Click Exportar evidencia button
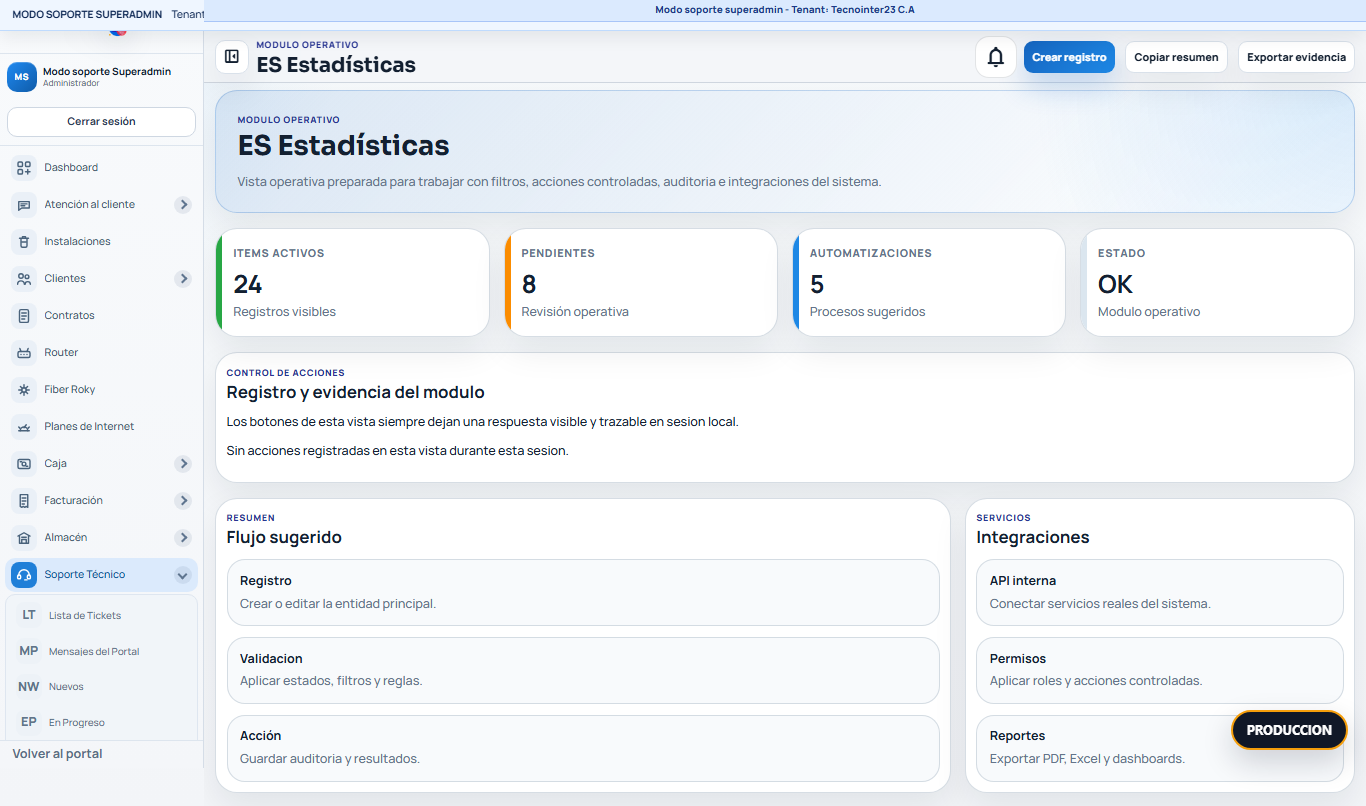The image size is (1366, 806). (1296, 57)
